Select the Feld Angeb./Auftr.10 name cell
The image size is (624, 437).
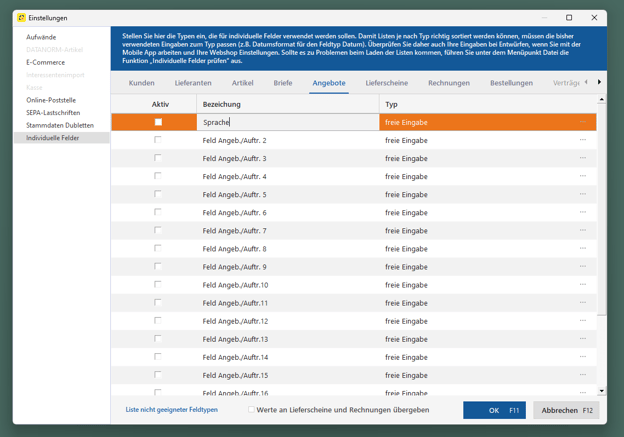(x=288, y=285)
